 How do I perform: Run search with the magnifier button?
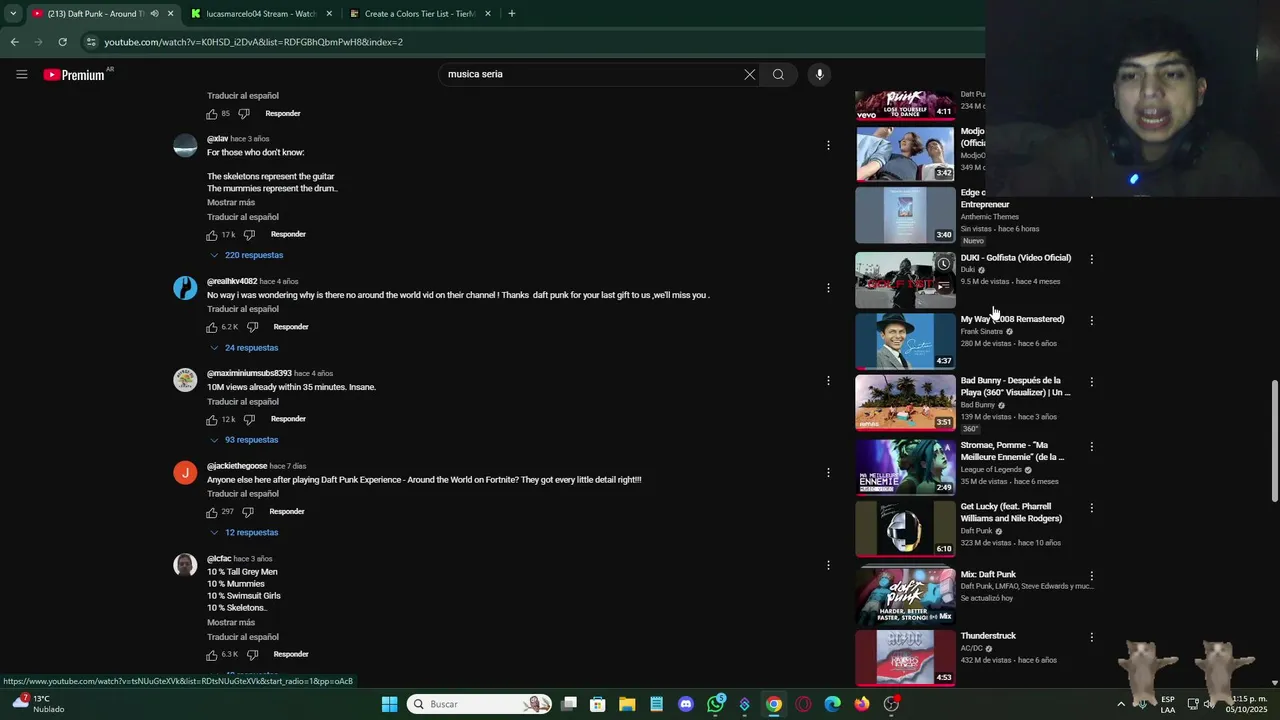[778, 74]
